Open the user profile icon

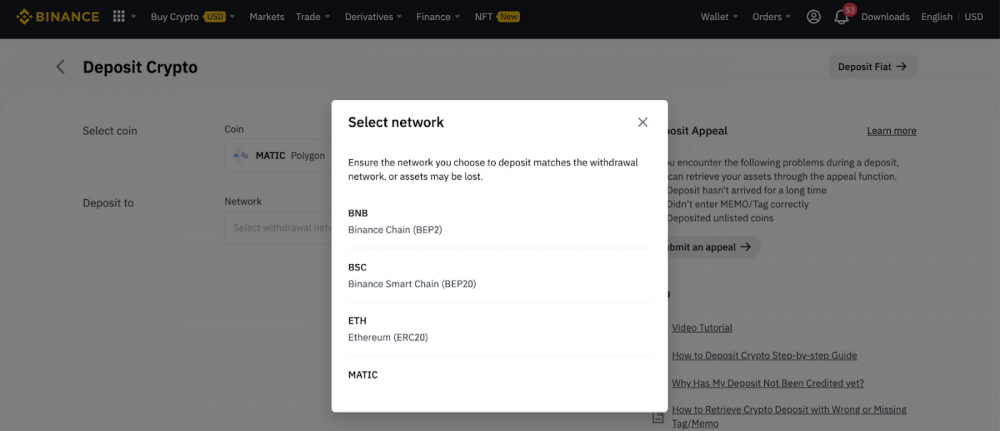coord(813,17)
